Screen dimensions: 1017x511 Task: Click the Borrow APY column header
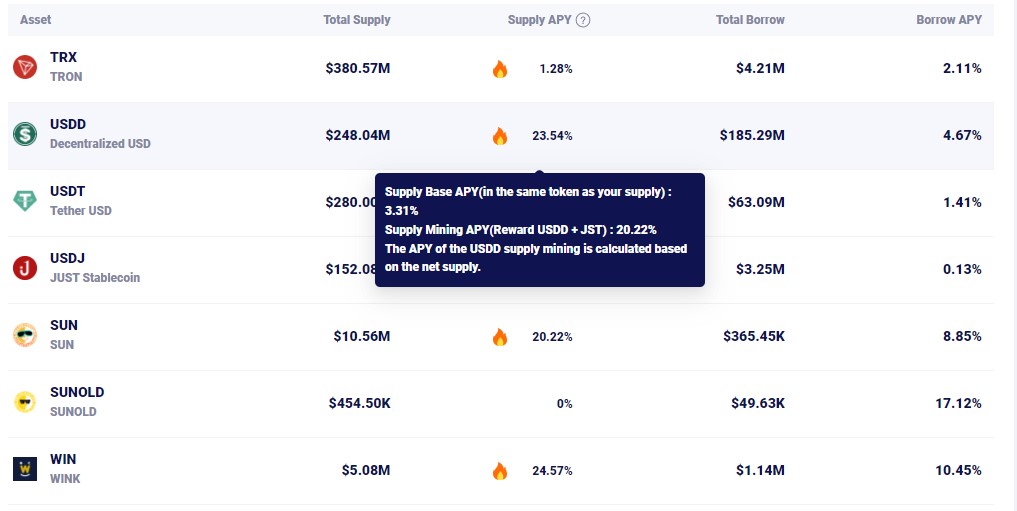pyautogui.click(x=948, y=20)
